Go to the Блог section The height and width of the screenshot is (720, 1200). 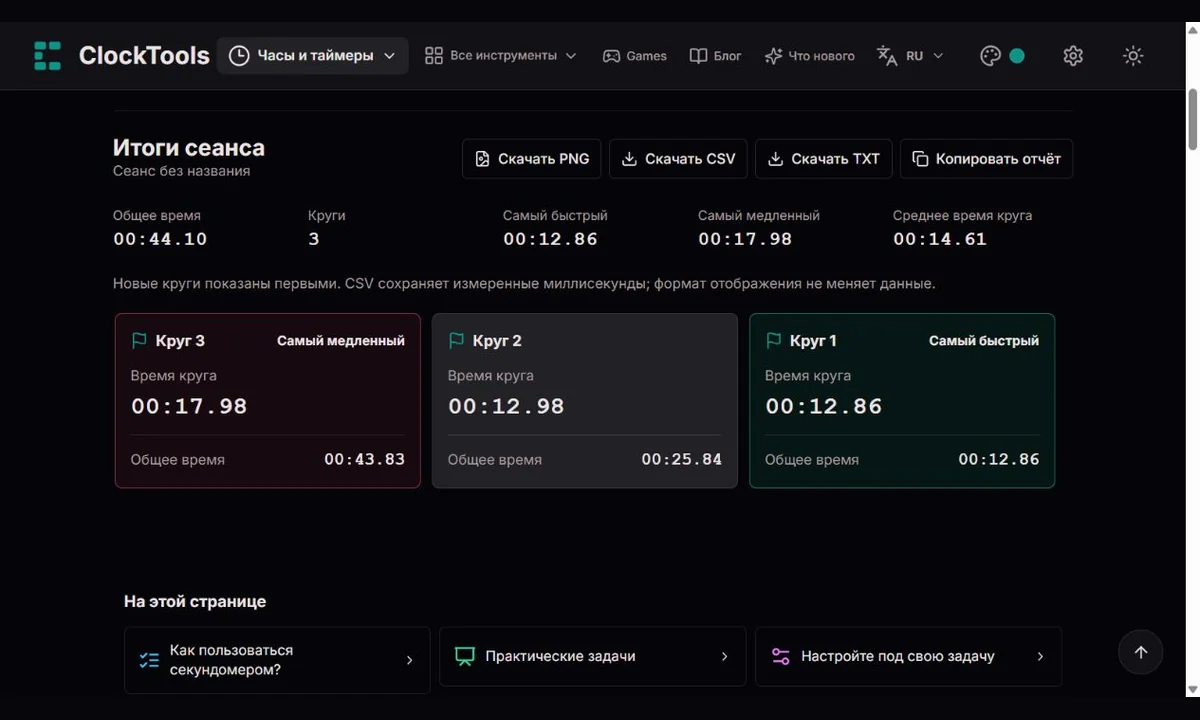pos(715,56)
